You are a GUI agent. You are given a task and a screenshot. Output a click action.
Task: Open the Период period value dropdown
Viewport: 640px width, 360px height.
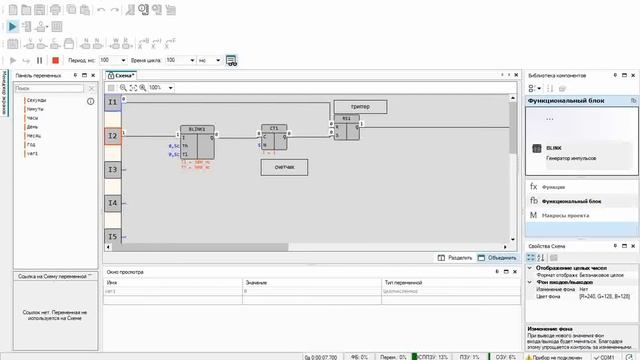(x=123, y=60)
